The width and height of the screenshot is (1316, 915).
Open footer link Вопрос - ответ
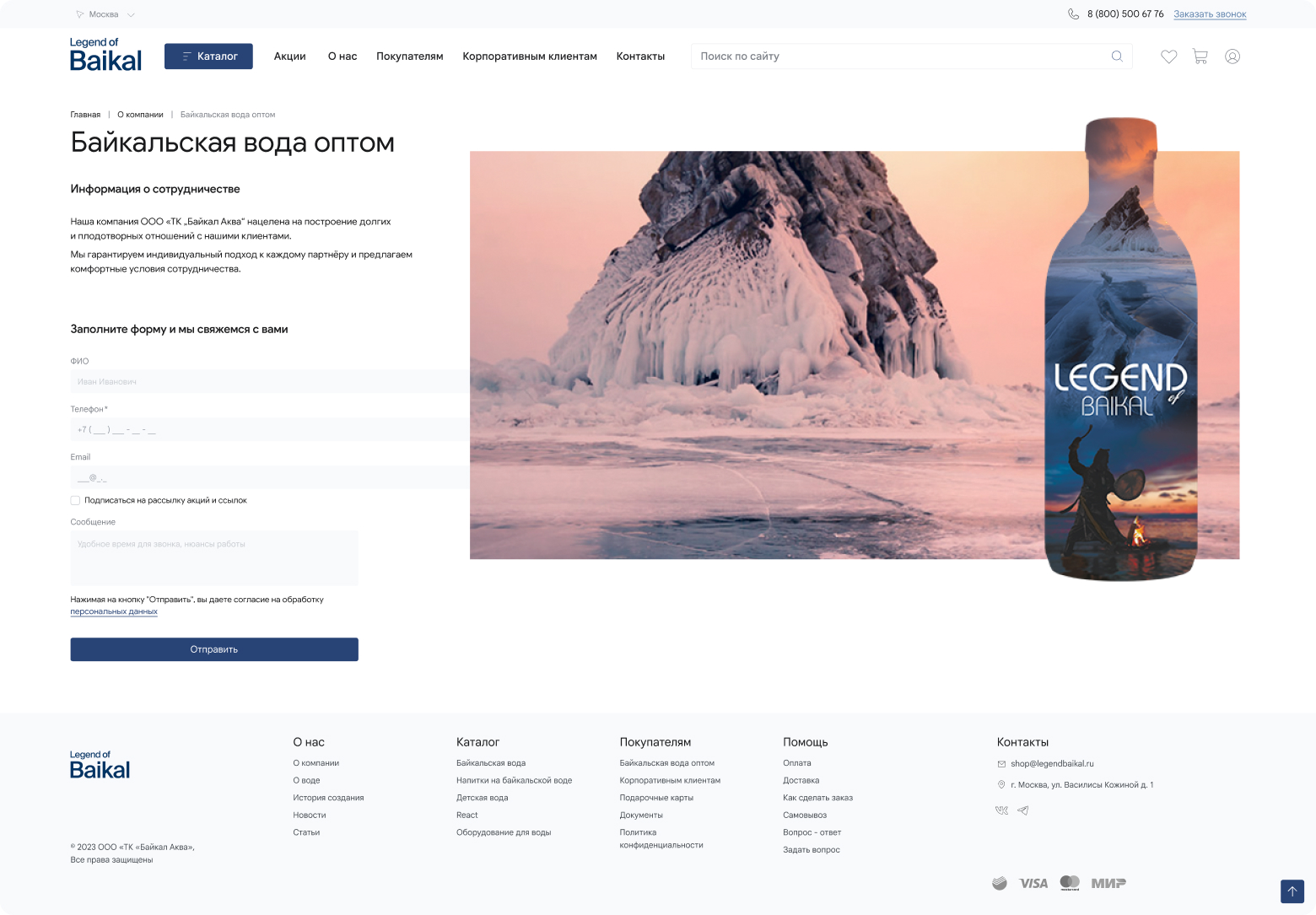[x=812, y=832]
